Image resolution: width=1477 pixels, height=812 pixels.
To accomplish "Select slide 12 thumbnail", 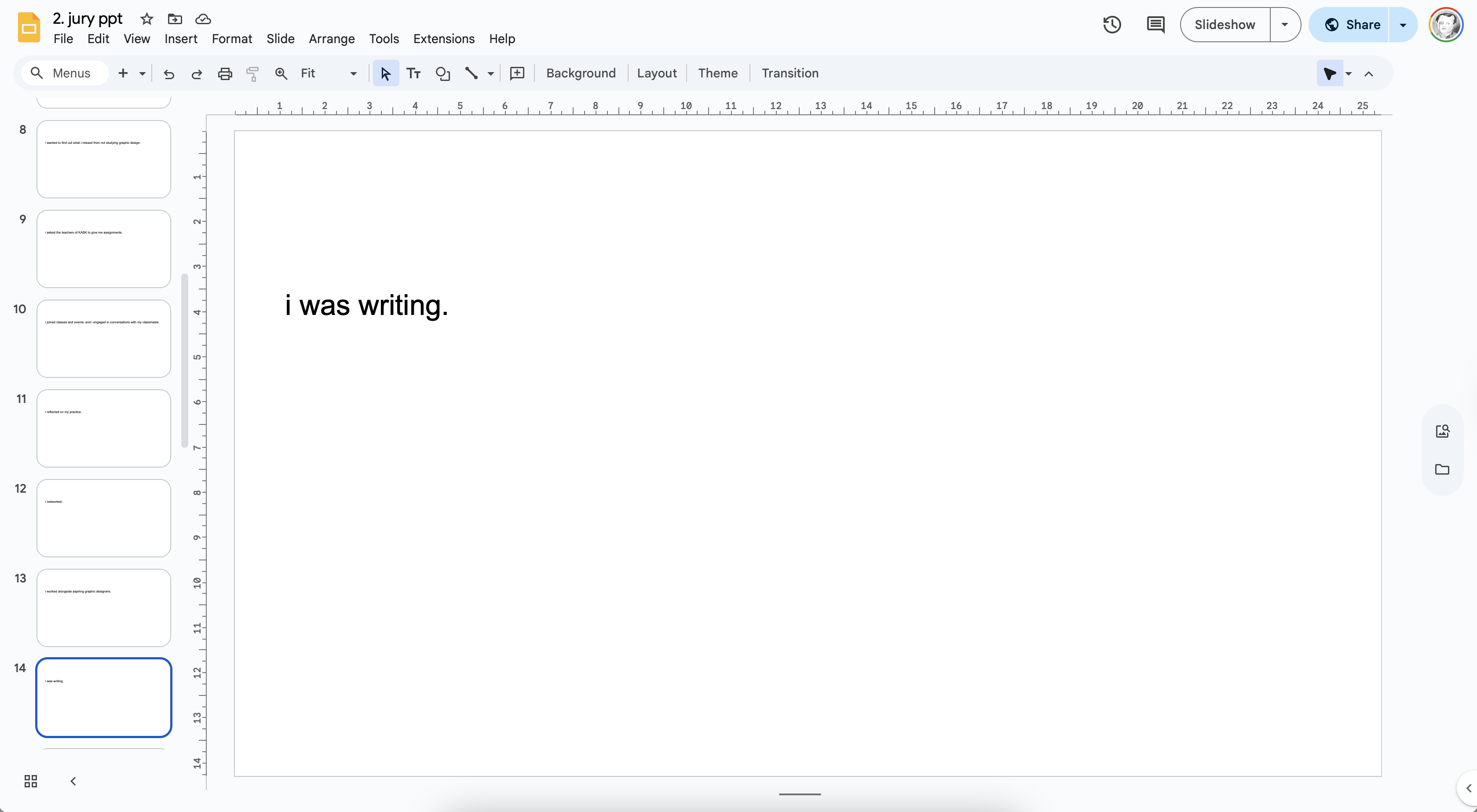I will pos(104,518).
